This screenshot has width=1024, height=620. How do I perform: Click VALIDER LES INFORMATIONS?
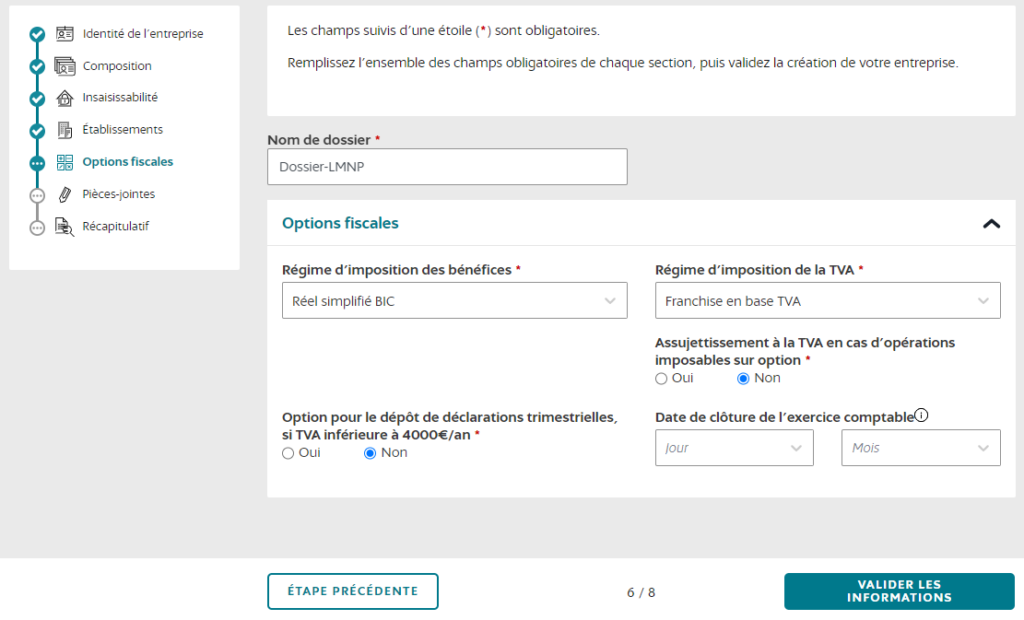tap(898, 591)
